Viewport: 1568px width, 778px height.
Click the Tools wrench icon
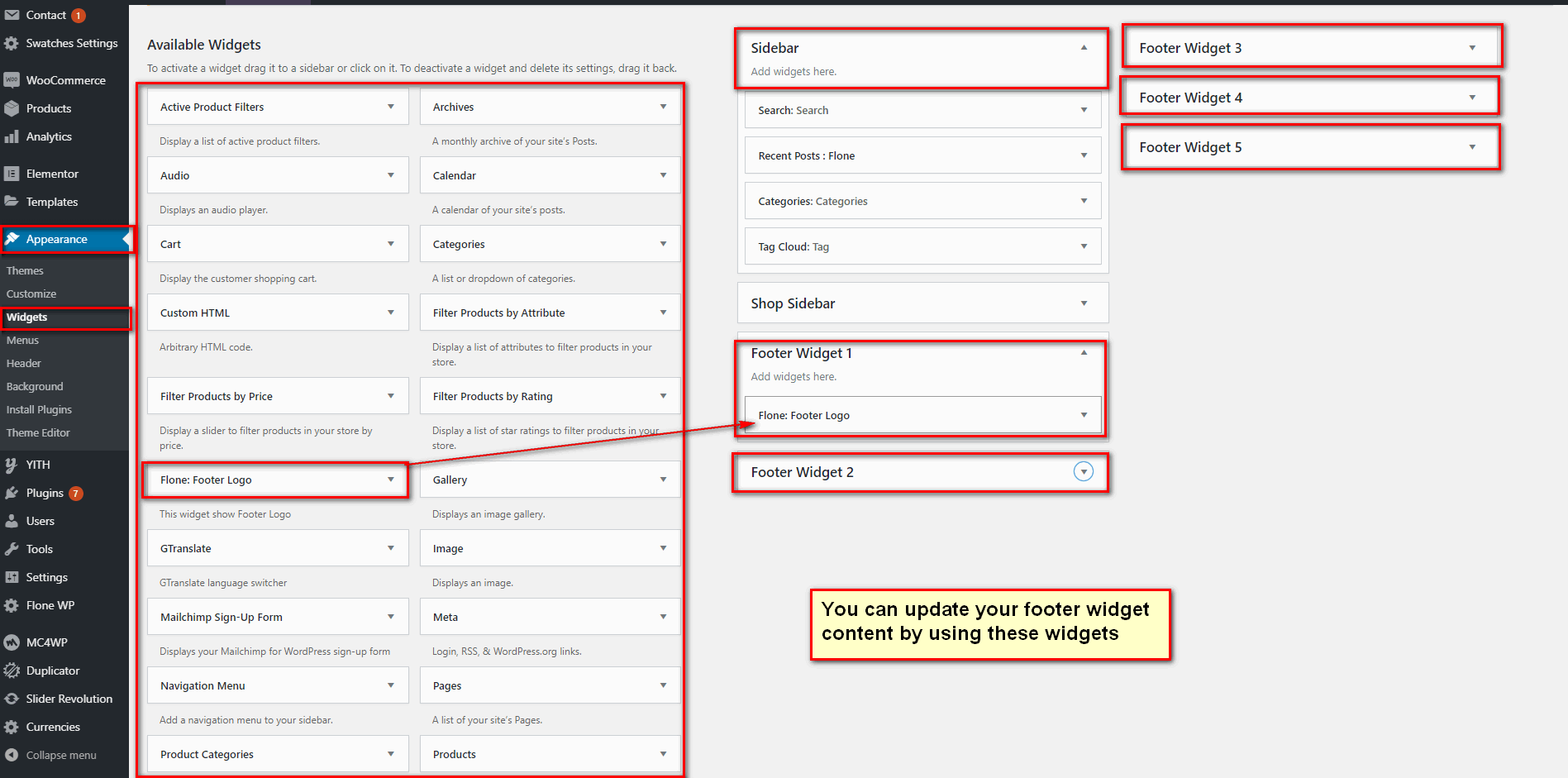[x=12, y=549]
